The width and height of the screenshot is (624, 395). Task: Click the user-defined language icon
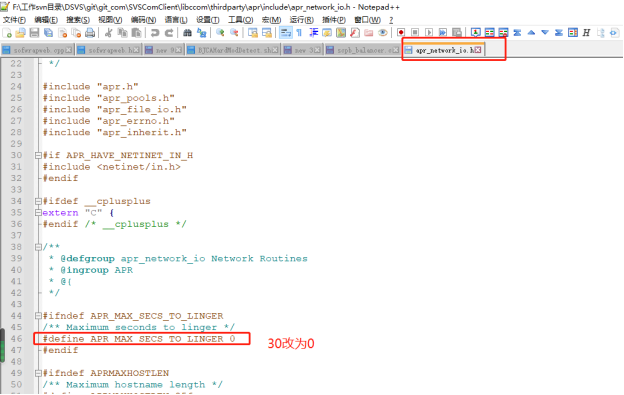pos(327,33)
